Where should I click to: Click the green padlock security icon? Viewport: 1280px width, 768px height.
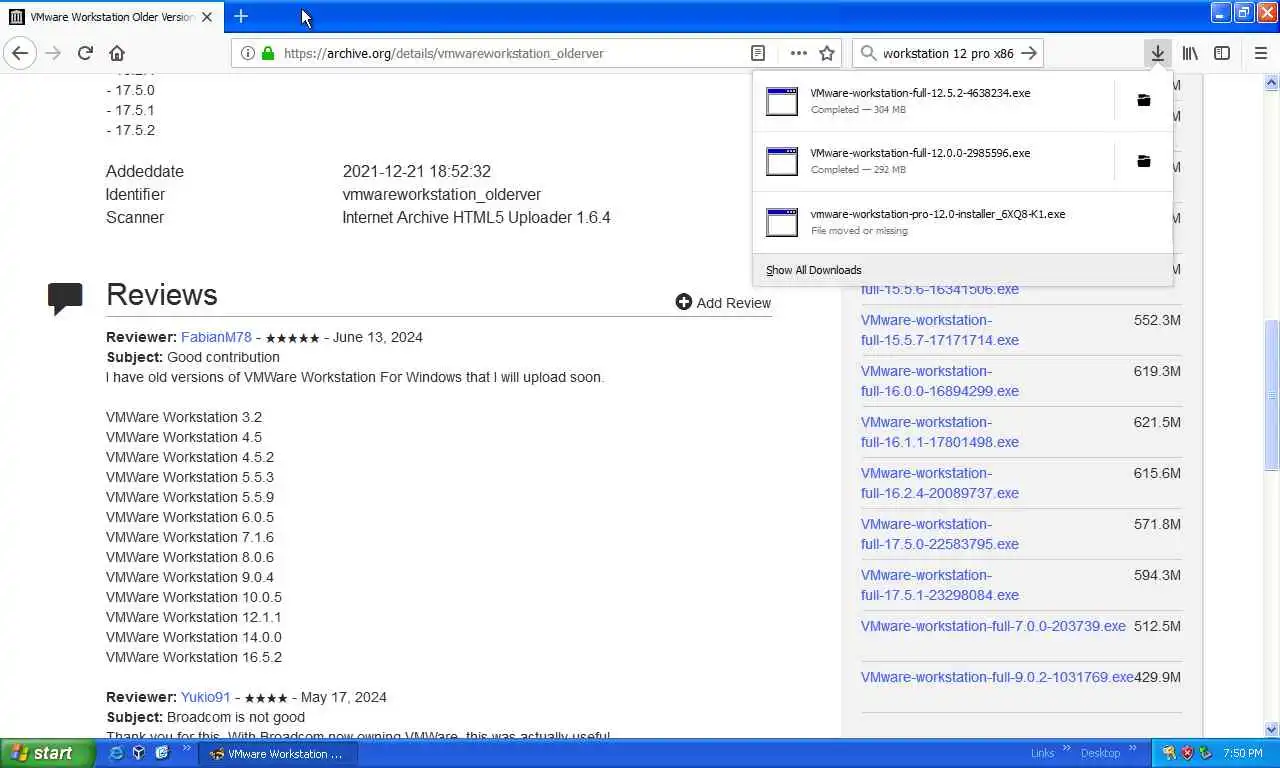click(x=267, y=53)
